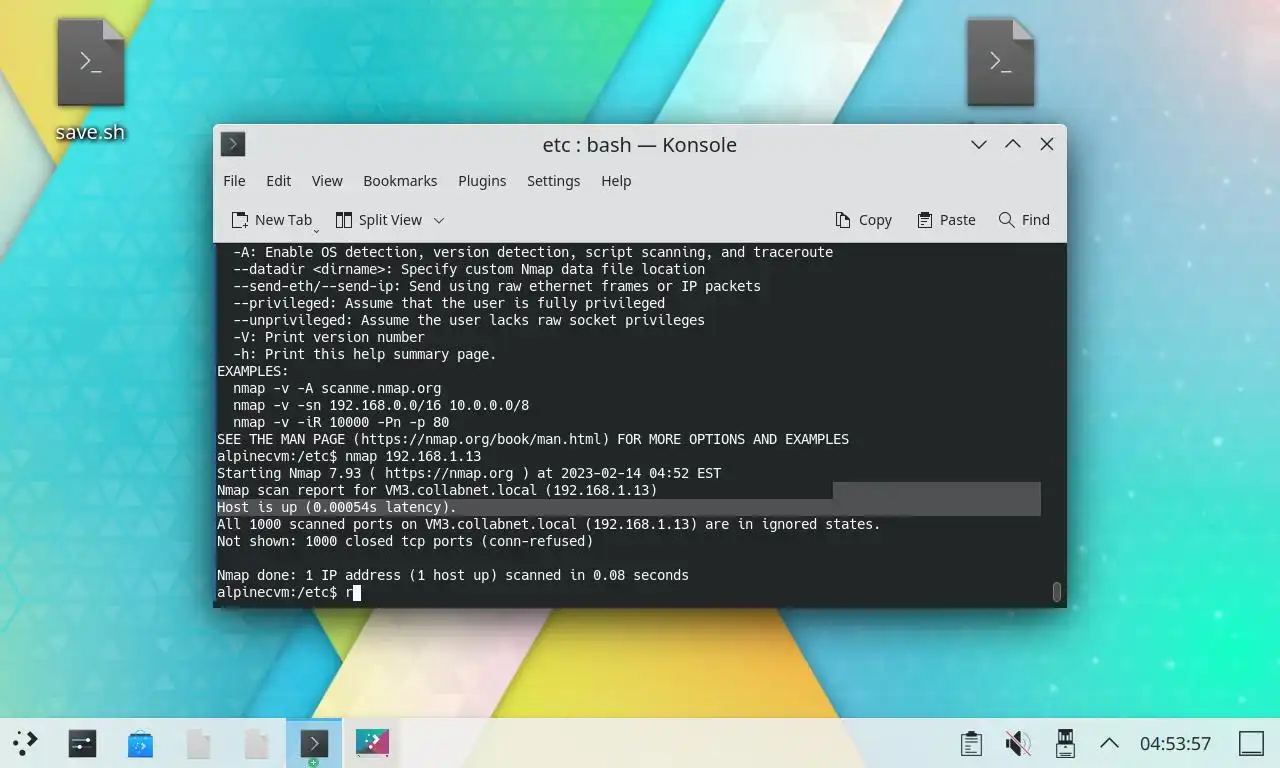Screen dimensions: 1280x768
Task: Open the Settings menu
Action: (553, 181)
